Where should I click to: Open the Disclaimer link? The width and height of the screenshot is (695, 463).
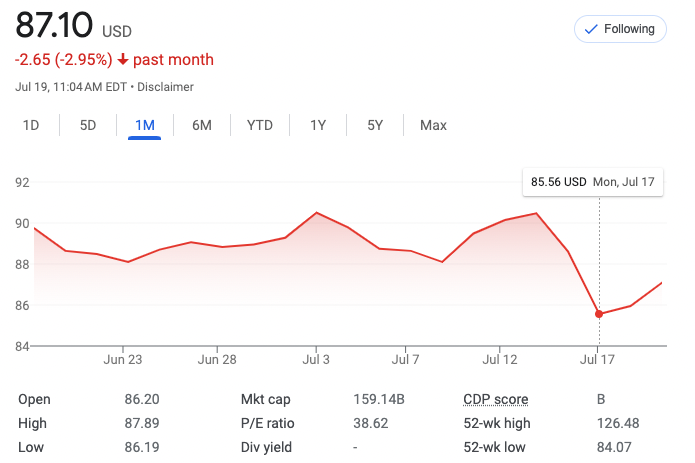click(x=165, y=87)
